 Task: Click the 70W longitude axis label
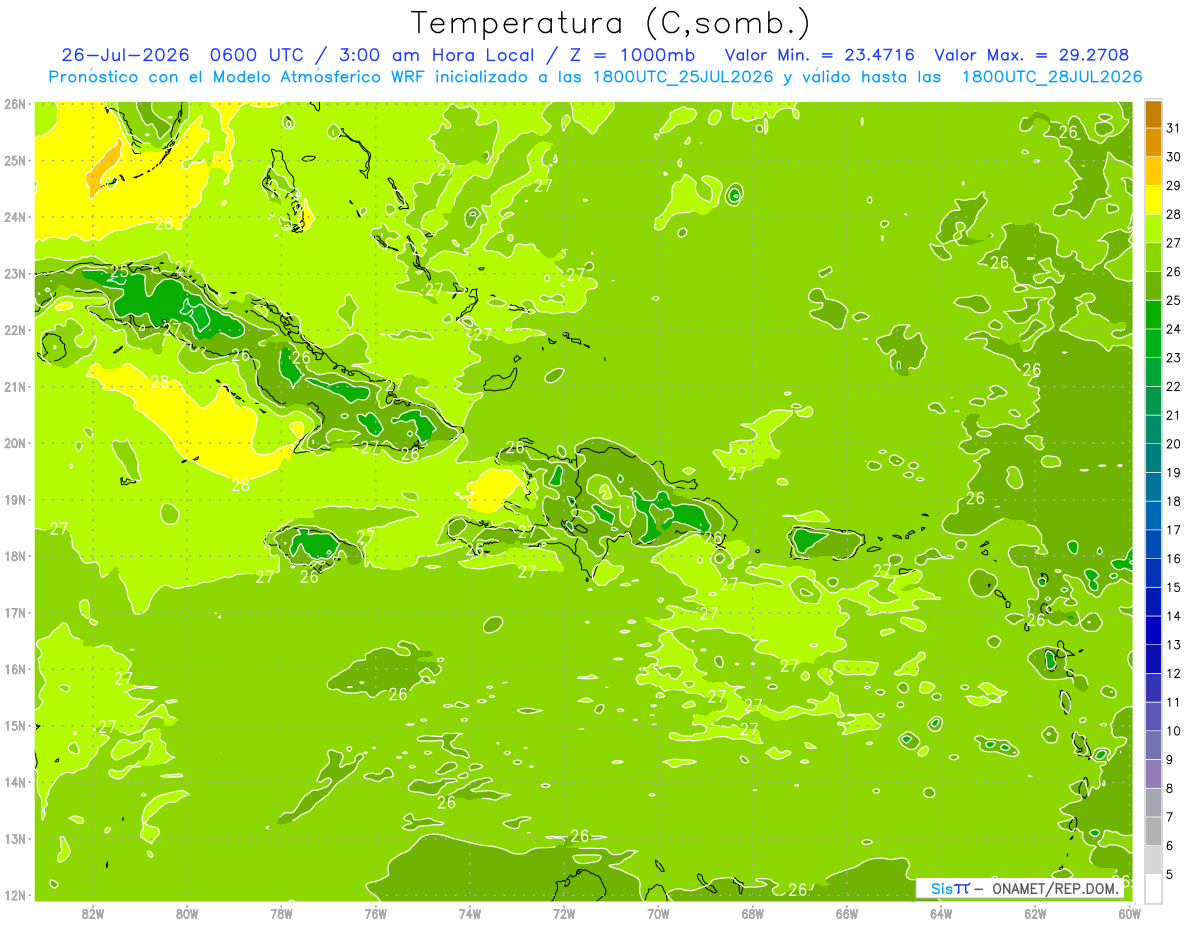(x=658, y=913)
